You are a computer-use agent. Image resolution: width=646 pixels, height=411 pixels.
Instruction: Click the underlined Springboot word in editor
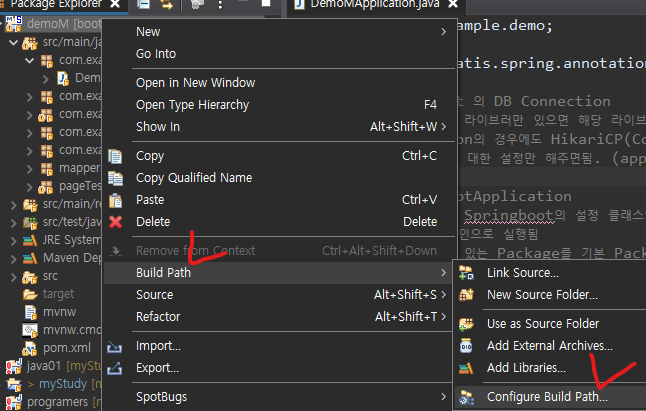[x=509, y=215]
